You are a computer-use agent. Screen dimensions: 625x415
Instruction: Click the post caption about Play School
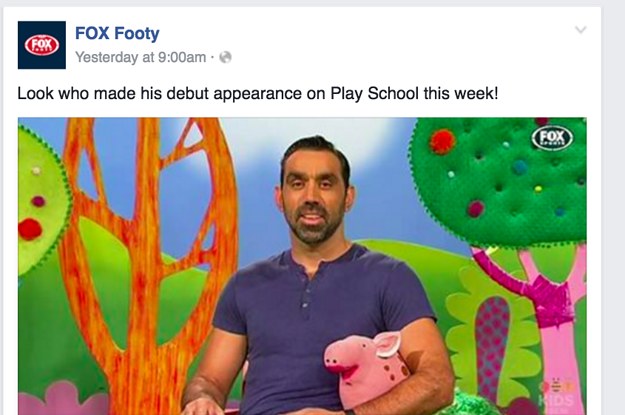[x=258, y=94]
